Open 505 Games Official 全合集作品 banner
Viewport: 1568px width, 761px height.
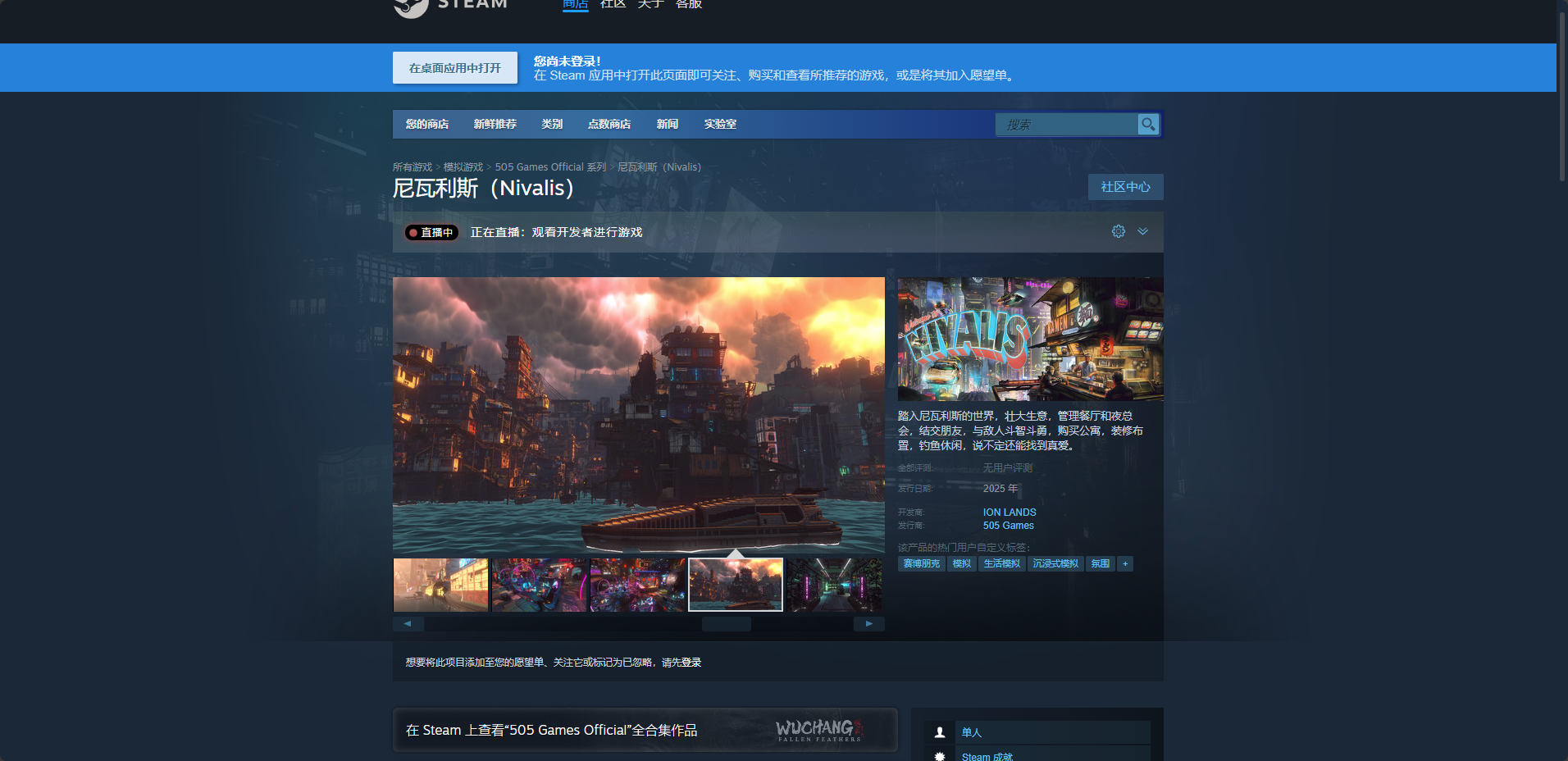coord(645,730)
